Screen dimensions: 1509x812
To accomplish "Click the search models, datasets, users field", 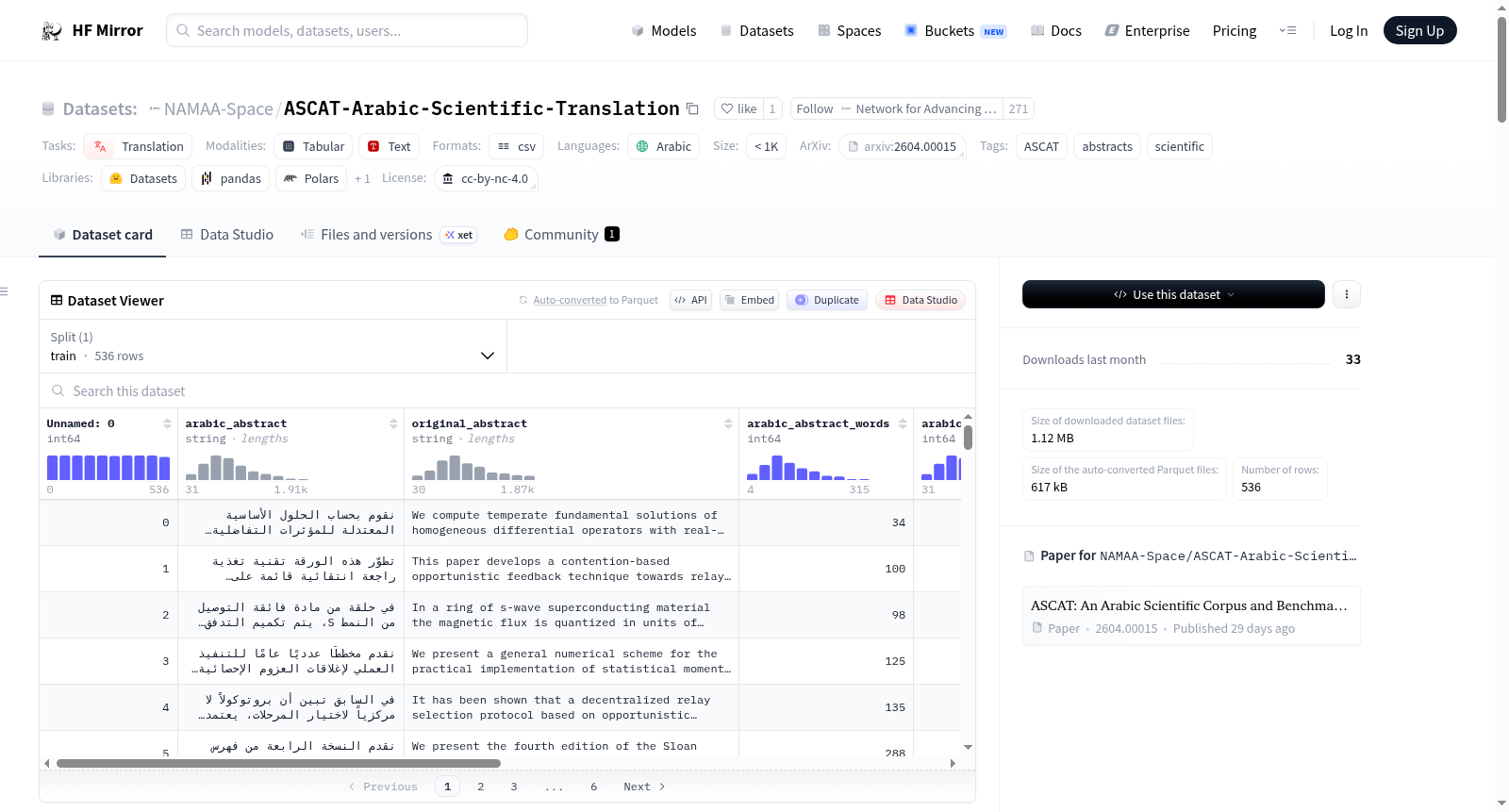I will click(347, 30).
